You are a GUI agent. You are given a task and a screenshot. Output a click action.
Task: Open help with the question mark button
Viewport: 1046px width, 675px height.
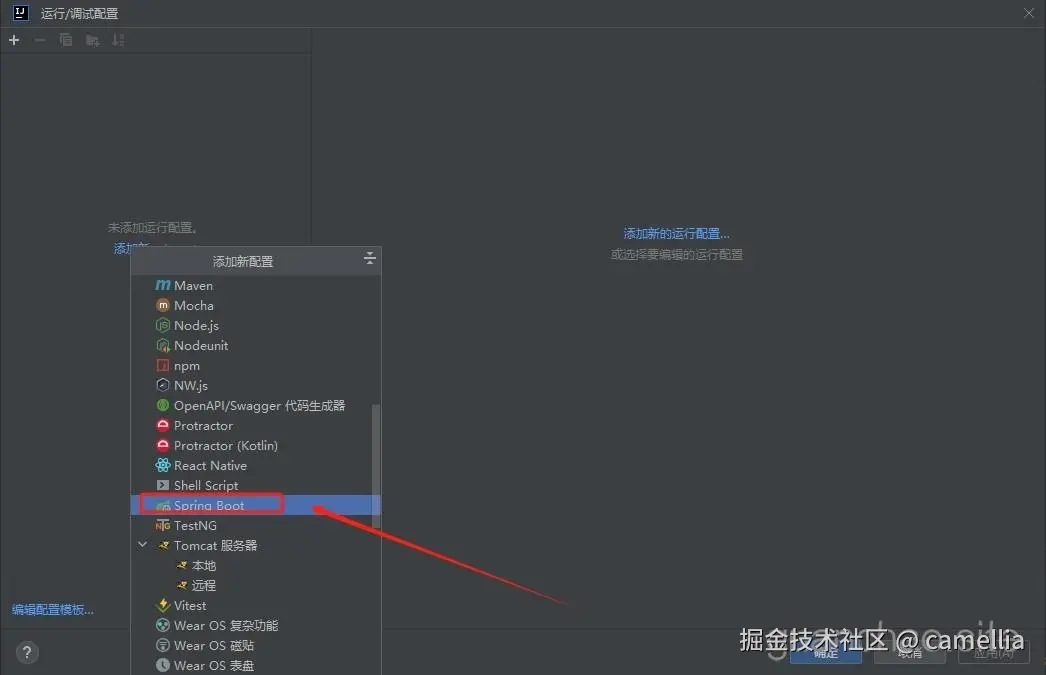pyautogui.click(x=27, y=652)
